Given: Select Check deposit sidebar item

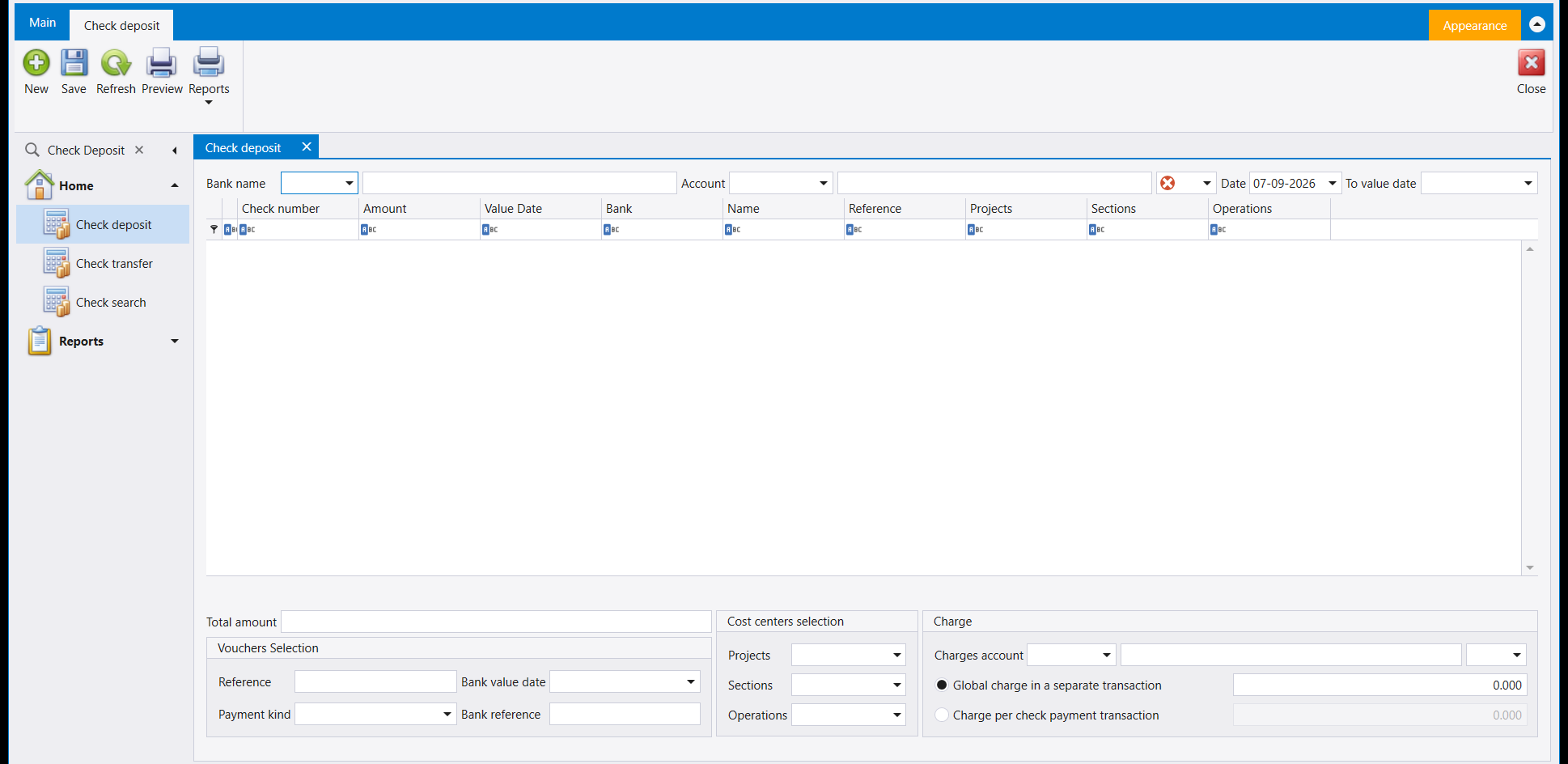Looking at the screenshot, I should click(103, 225).
